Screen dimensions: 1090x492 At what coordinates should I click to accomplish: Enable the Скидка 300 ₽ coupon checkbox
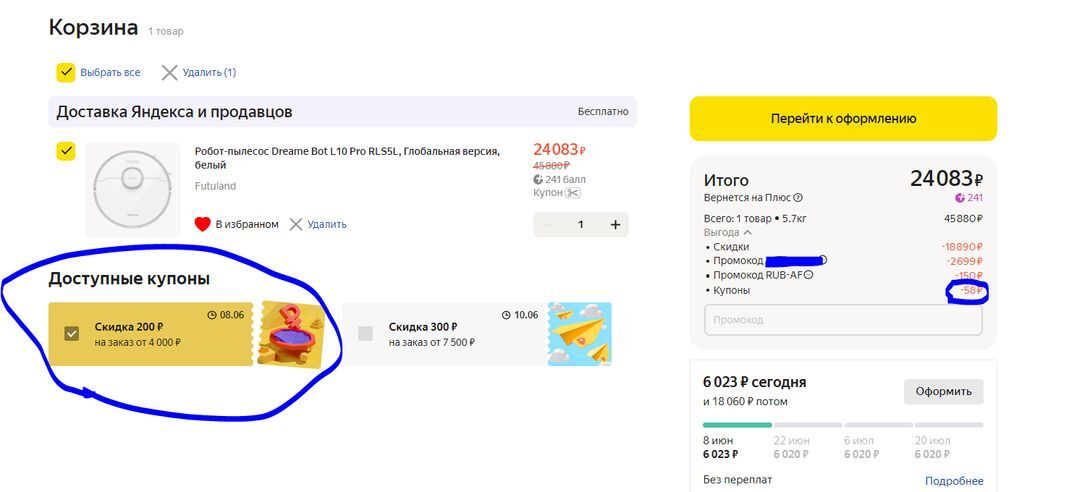[365, 333]
